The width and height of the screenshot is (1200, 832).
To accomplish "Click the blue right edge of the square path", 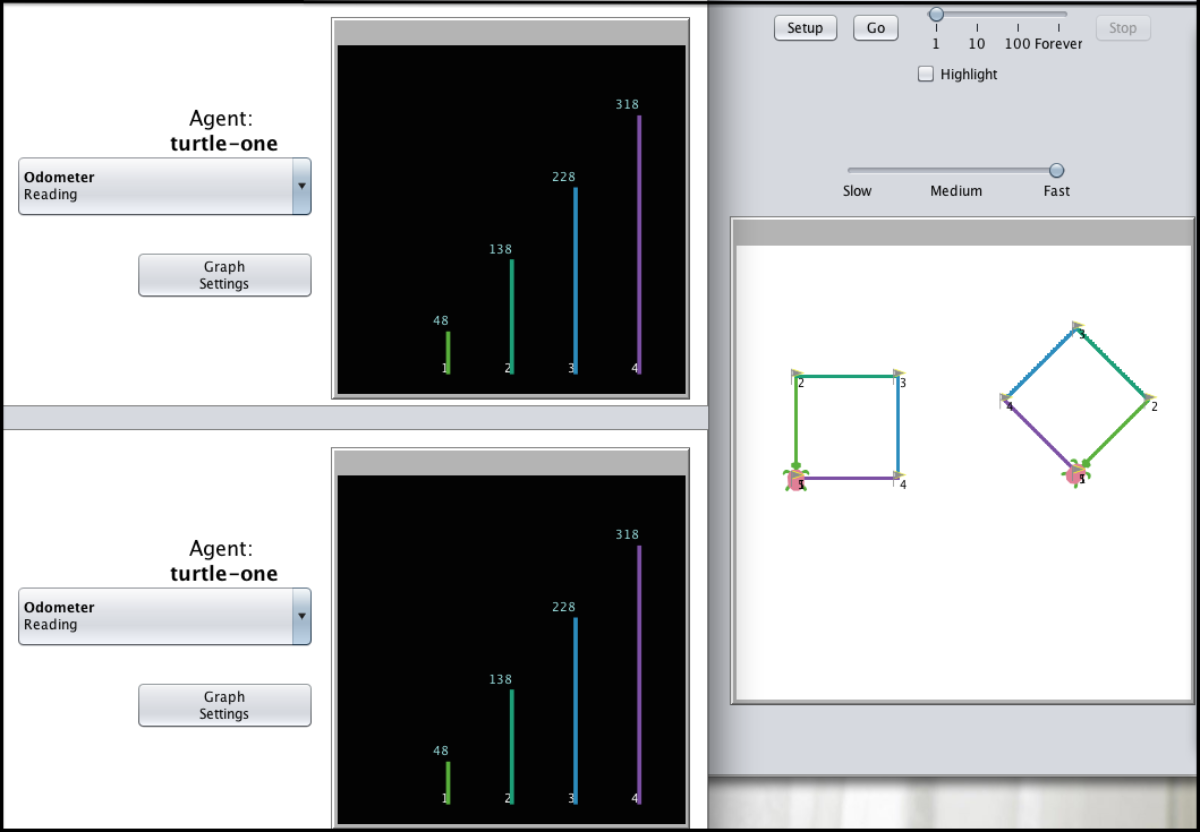I will (898, 428).
